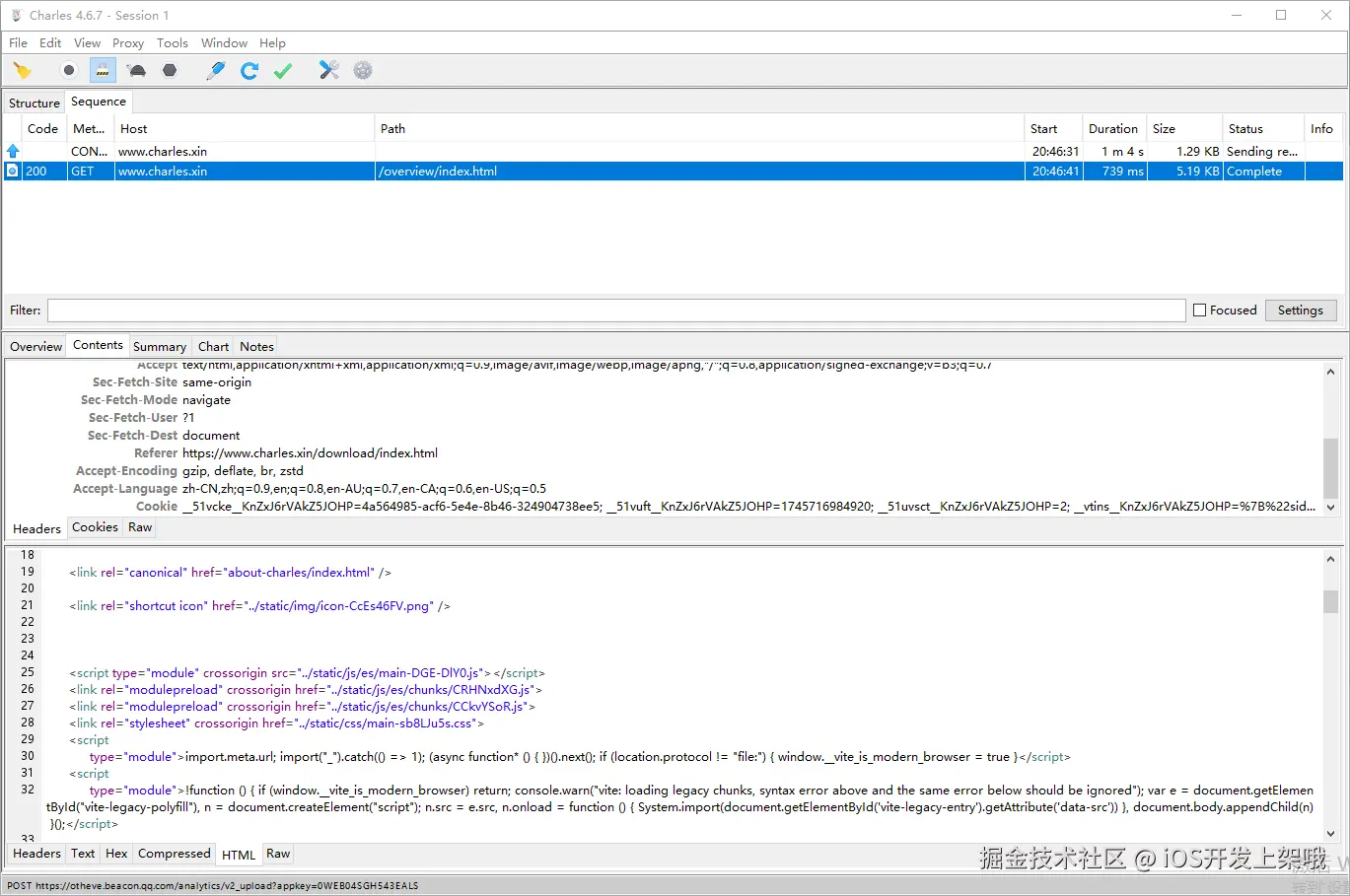Sort by Status column header
Image resolution: width=1350 pixels, height=896 pixels.
pos(1263,128)
